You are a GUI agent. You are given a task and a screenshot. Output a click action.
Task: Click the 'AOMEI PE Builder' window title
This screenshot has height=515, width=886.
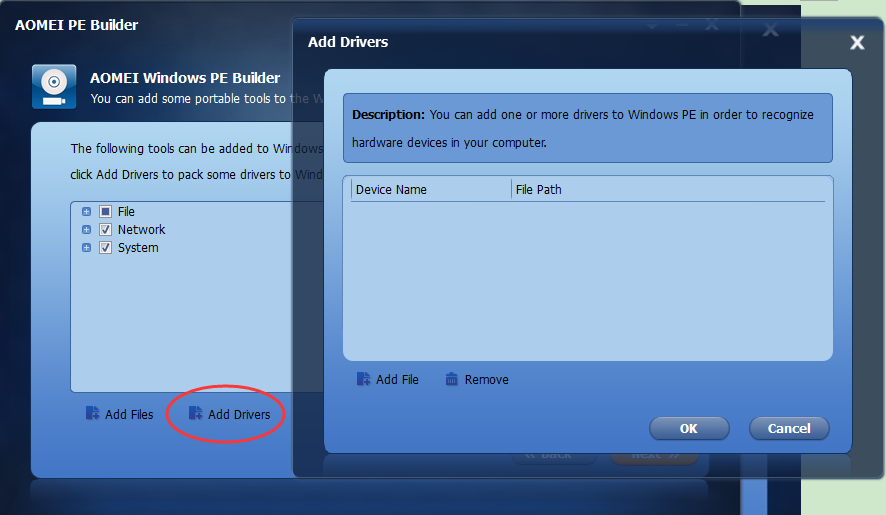tap(76, 25)
